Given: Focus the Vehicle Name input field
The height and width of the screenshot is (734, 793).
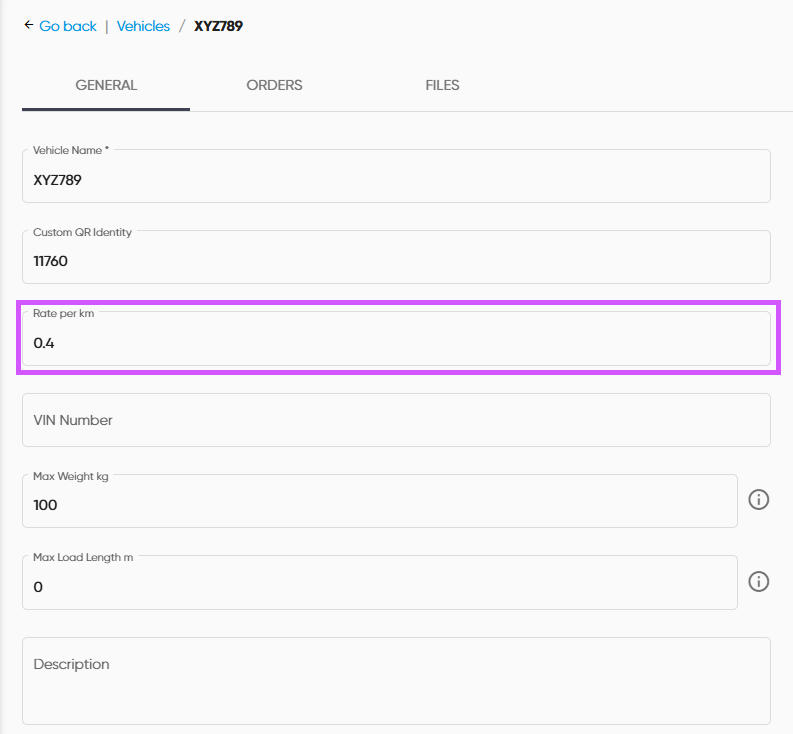Looking at the screenshot, I should pyautogui.click(x=396, y=180).
